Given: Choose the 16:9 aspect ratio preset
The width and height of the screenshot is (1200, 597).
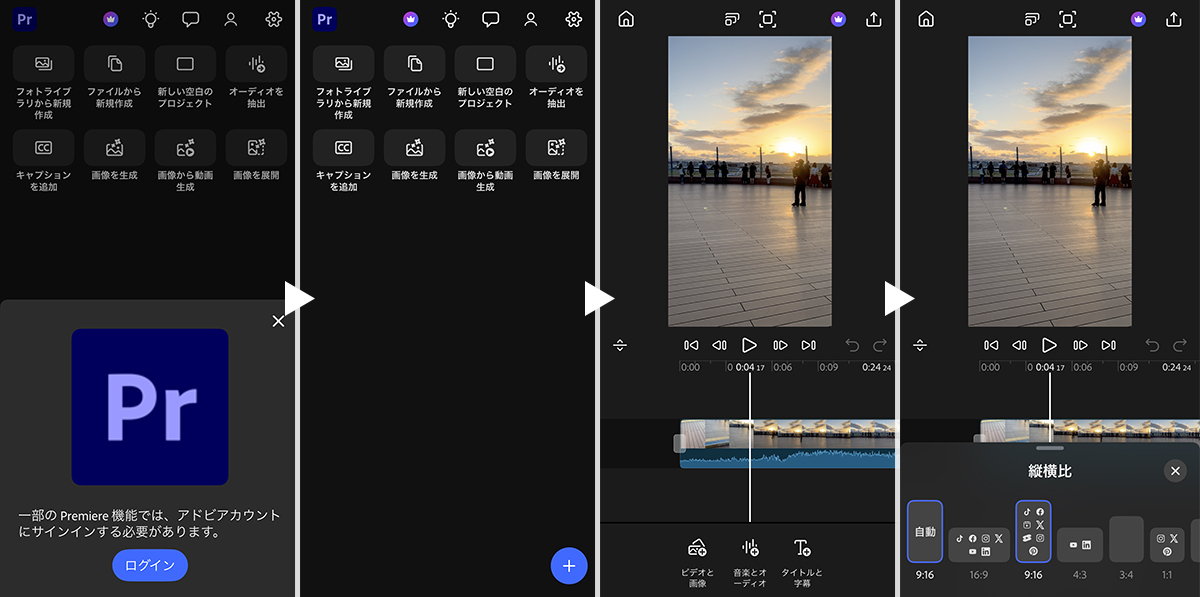Looking at the screenshot, I should click(979, 545).
